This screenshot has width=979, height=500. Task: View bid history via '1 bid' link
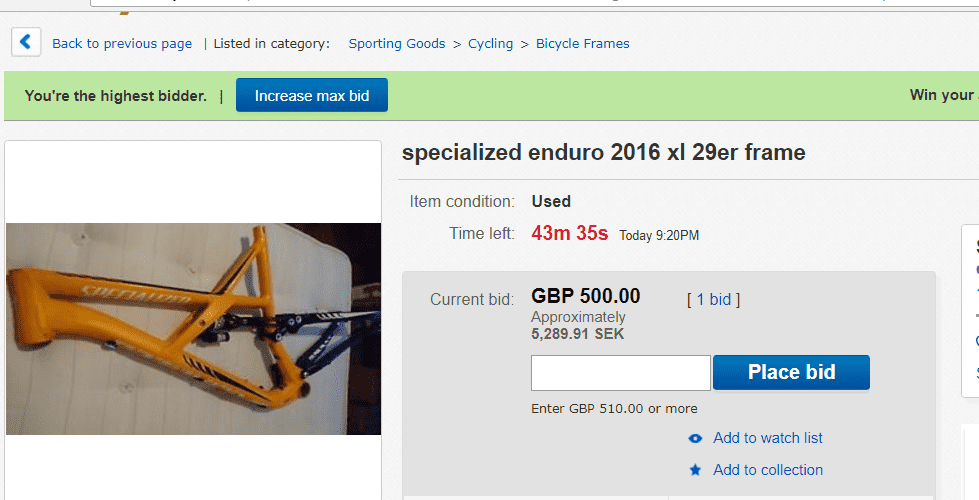pos(714,299)
